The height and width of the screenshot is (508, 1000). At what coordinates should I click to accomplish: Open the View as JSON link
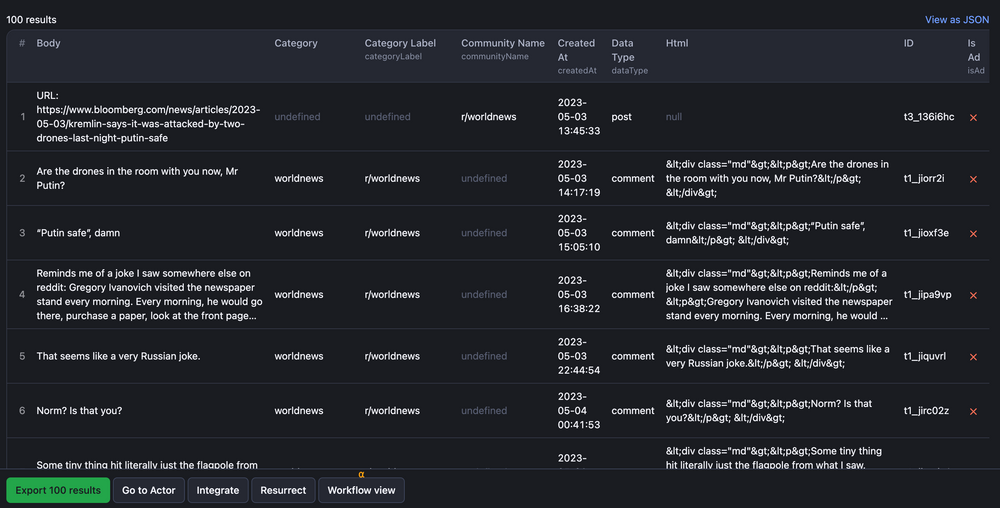click(956, 19)
